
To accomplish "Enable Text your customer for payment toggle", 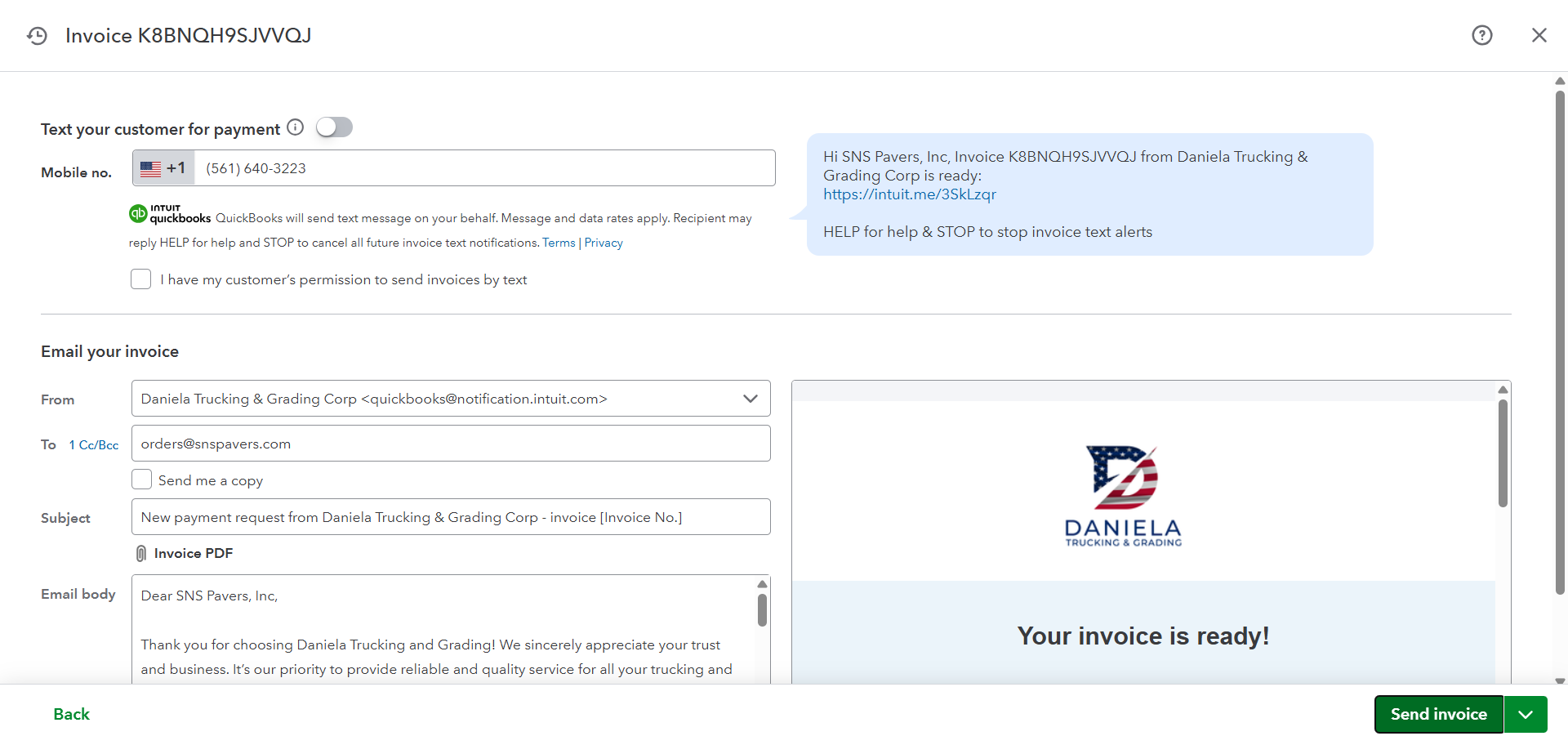I will [x=334, y=127].
